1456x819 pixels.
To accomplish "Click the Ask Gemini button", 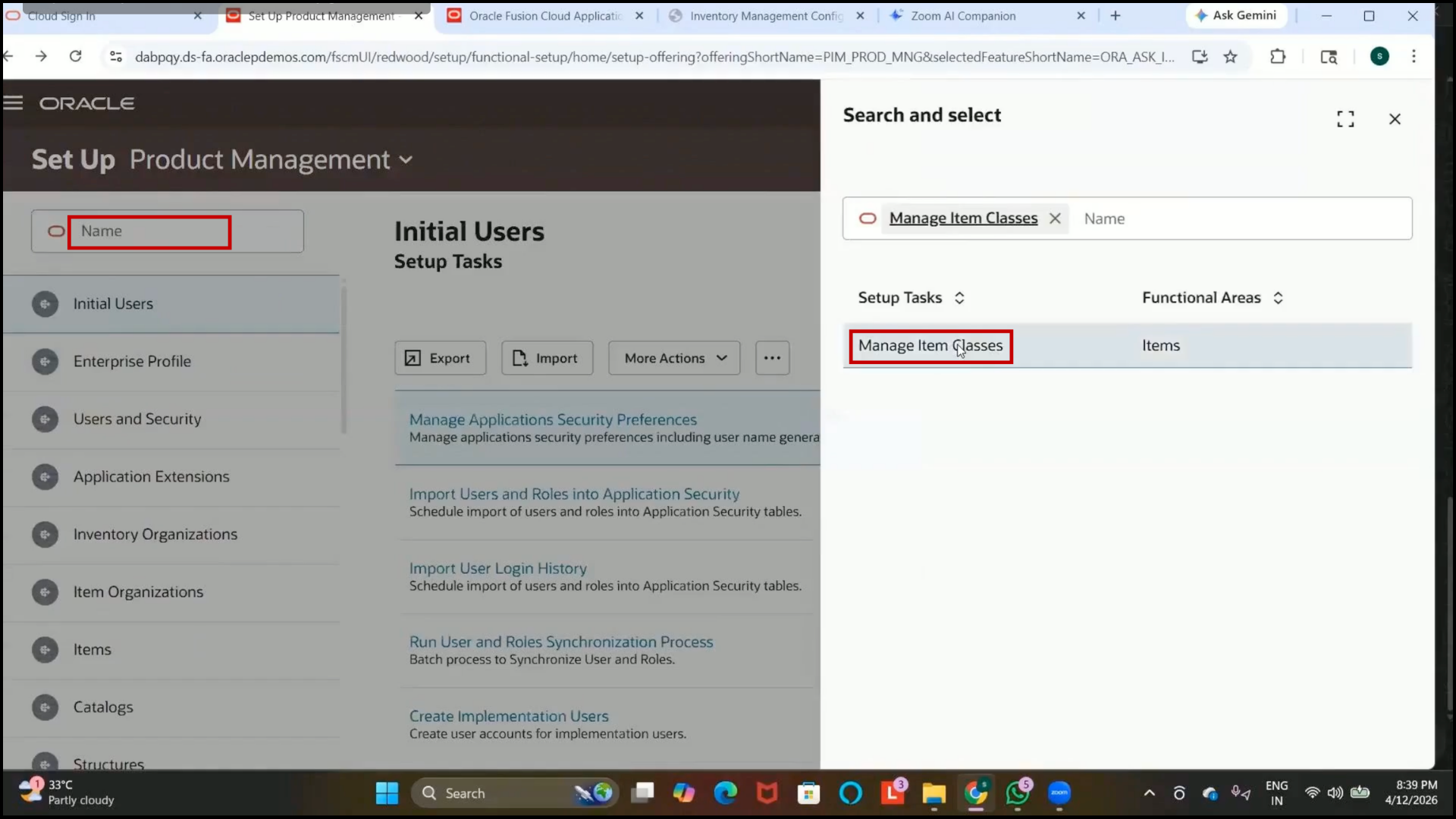I will point(1236,15).
